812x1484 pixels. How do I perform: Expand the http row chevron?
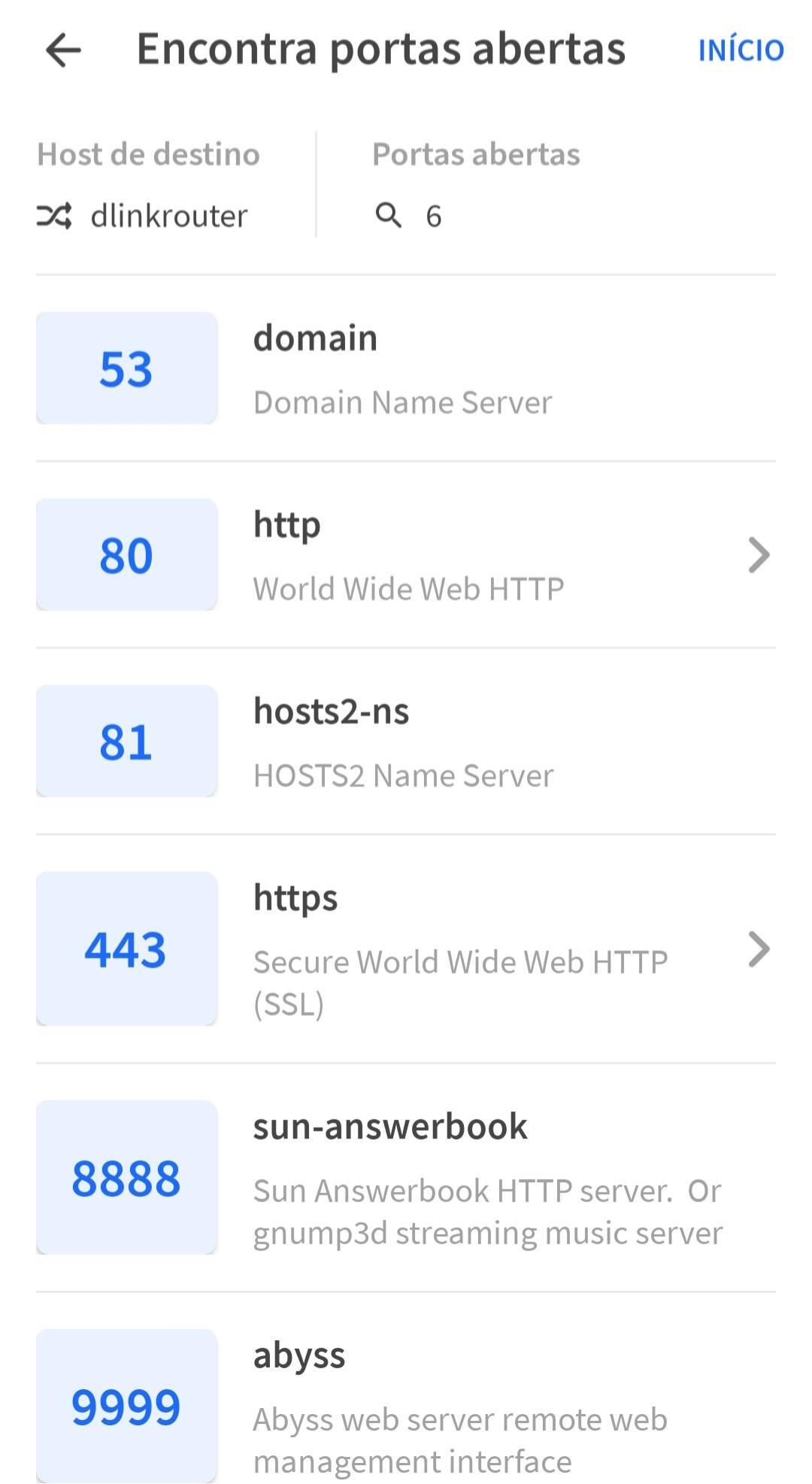(759, 555)
